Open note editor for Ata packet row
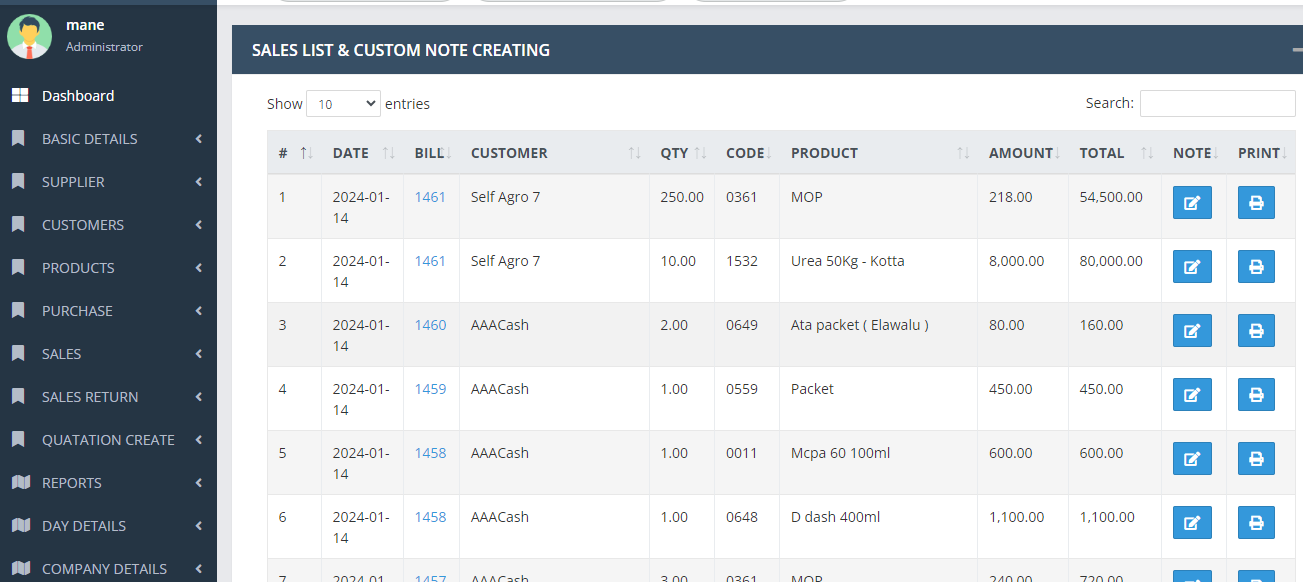 click(1191, 331)
